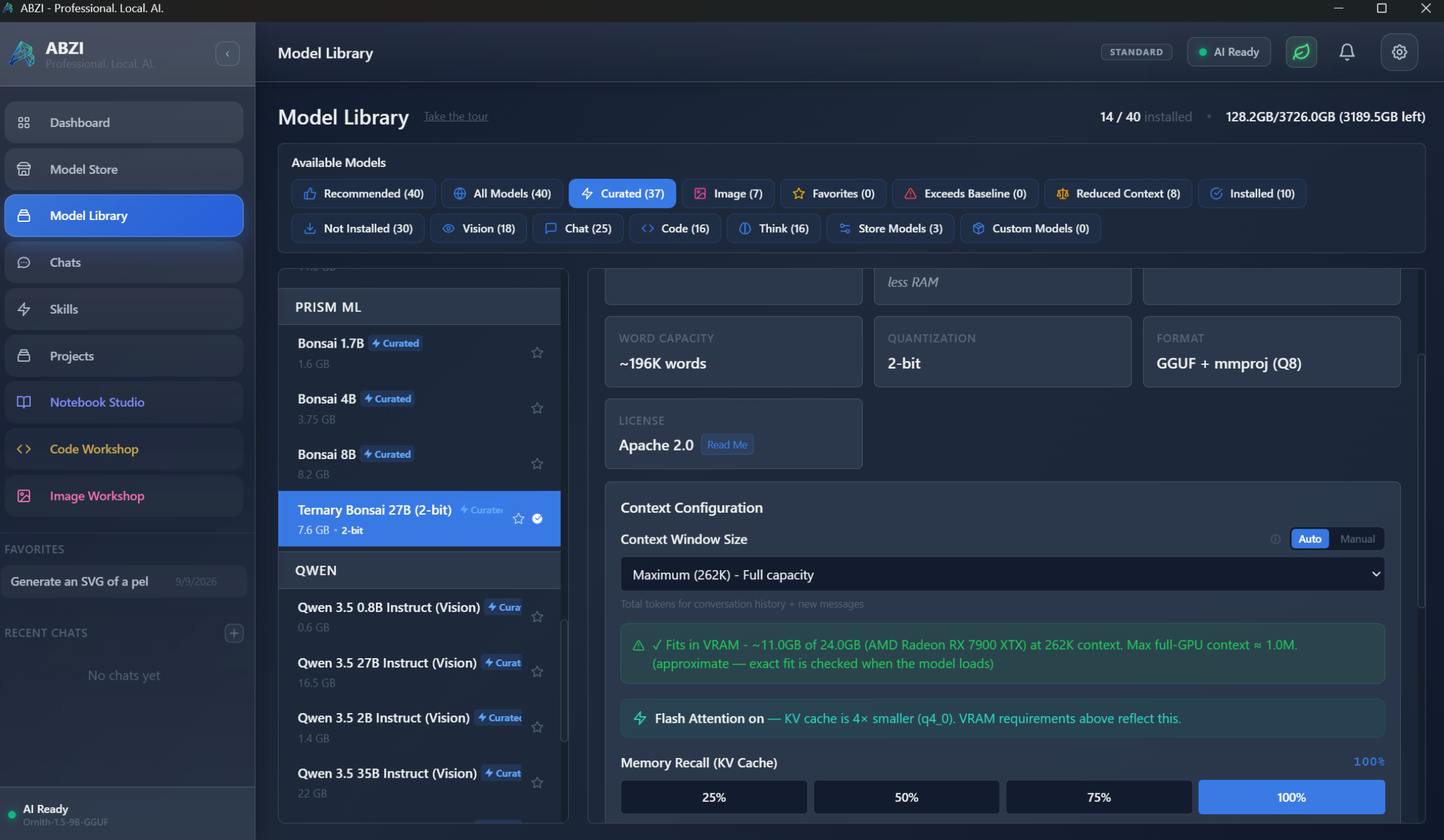
Task: Click the model list scrollbar
Action: 563,680
